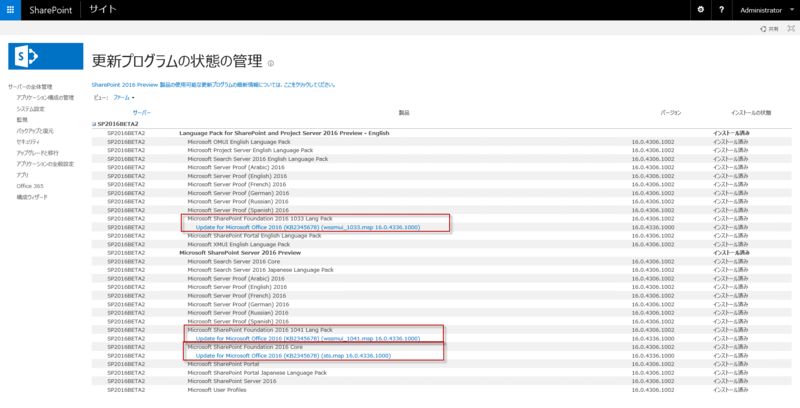Select Microsoft SharePoint Foundation 2016 1033 Lang Pack
Image resolution: width=800 pixels, height=408 pixels.
442,219
